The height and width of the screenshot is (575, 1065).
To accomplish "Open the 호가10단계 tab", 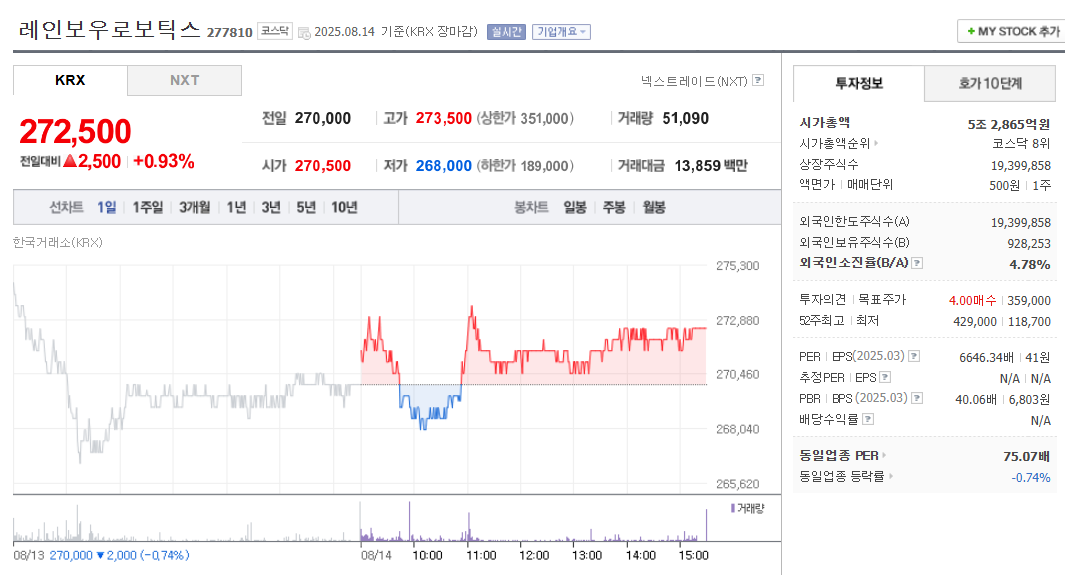I will coord(990,84).
